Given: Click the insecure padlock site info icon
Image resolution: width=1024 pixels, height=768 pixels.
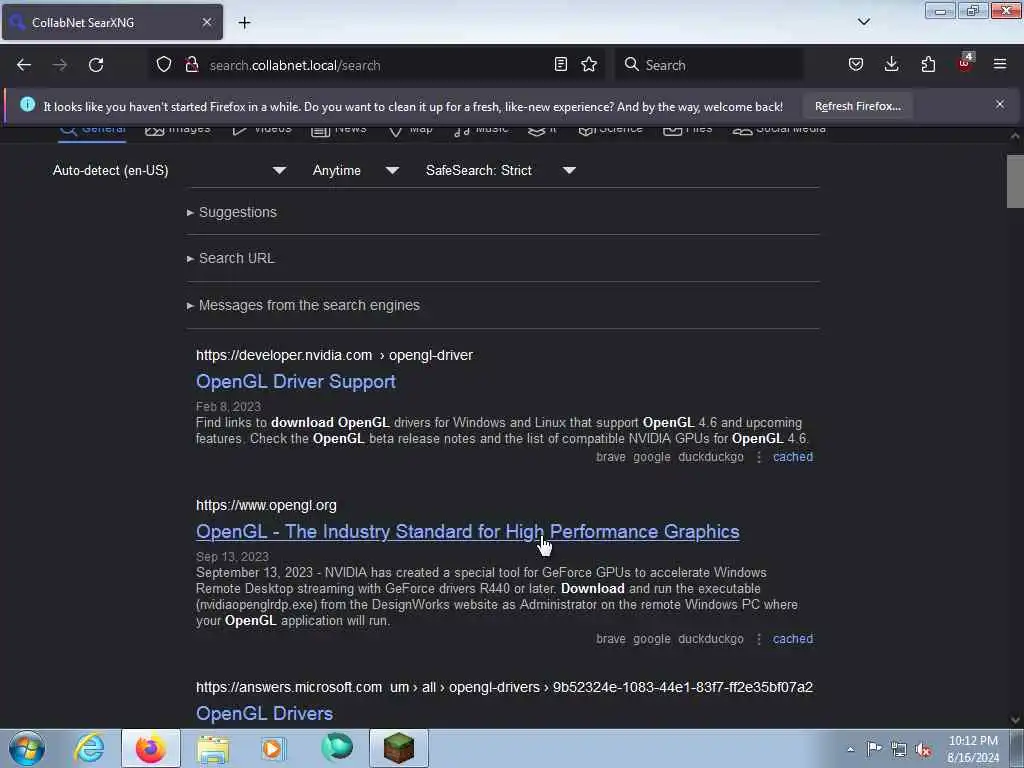Looking at the screenshot, I should click(192, 64).
